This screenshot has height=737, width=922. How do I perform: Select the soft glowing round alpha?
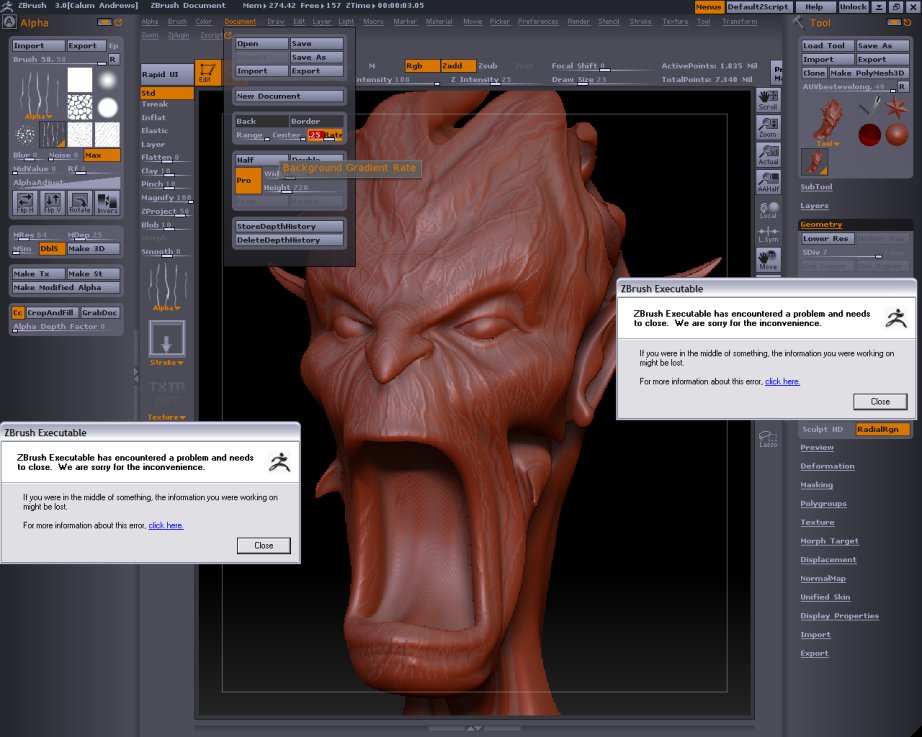[107, 79]
